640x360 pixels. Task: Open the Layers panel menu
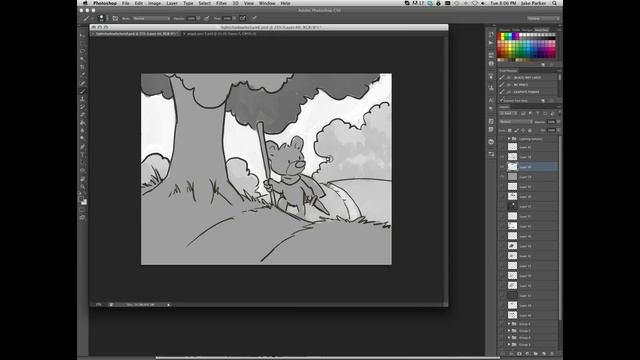click(560, 107)
